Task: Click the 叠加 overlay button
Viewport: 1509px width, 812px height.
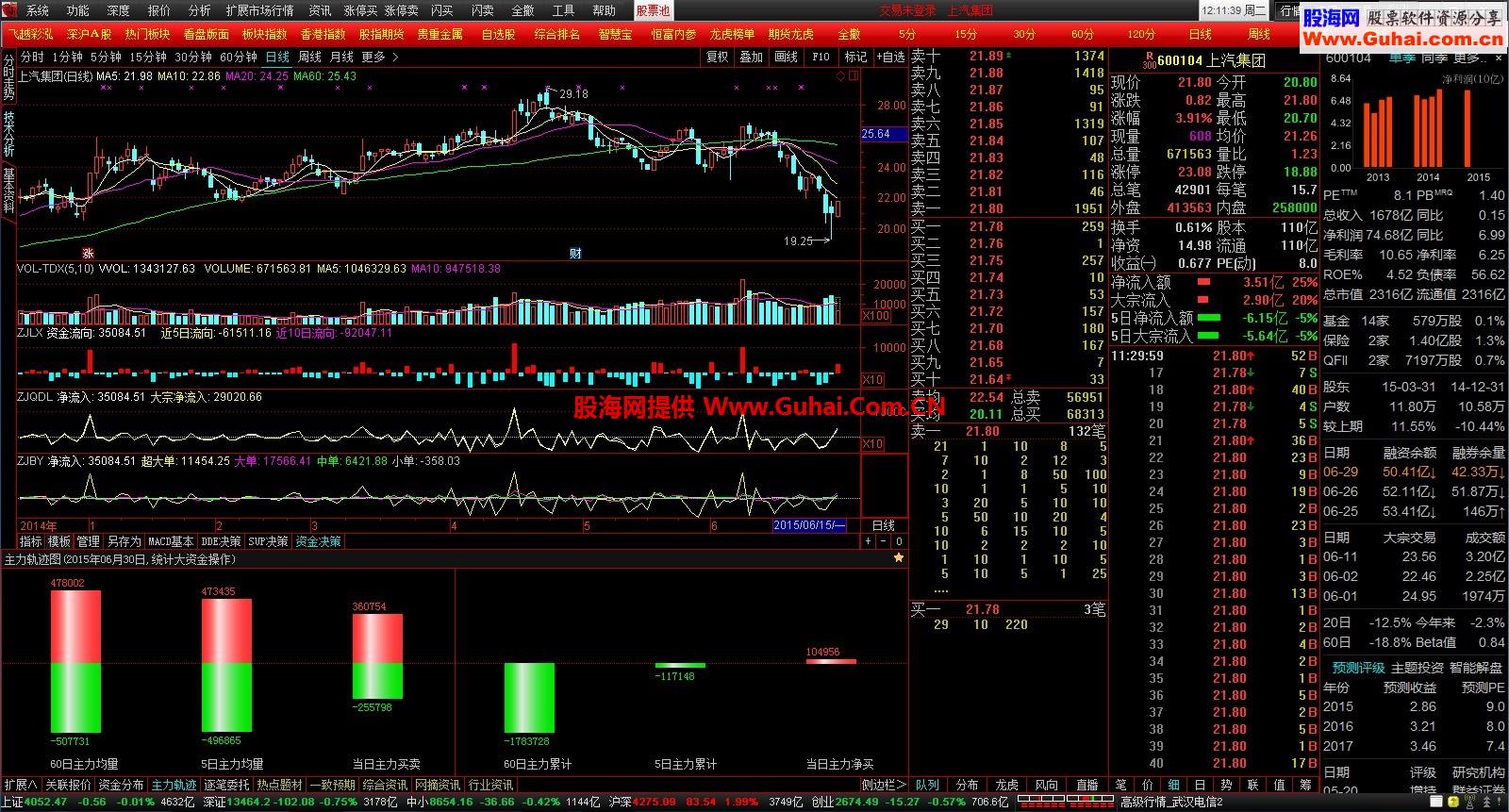Action: [752, 57]
